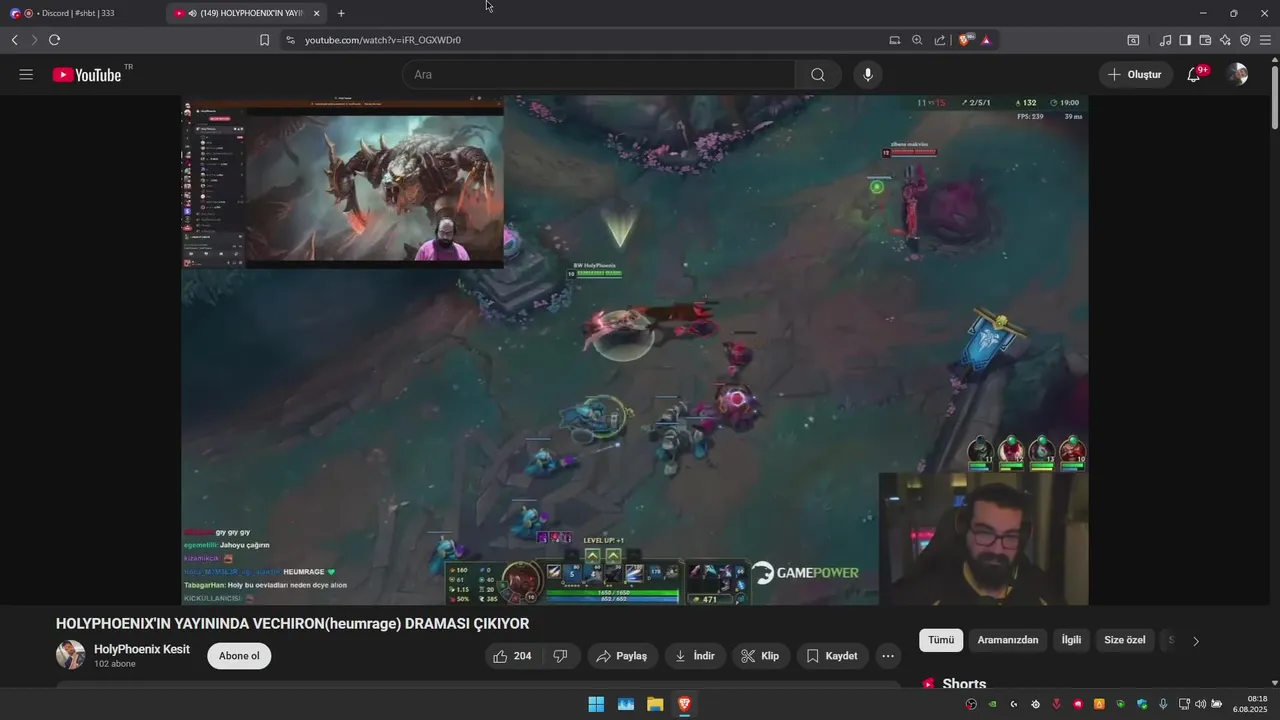Open Brave VPN shield icon
This screenshot has height=720, width=1280.
click(x=1245, y=40)
